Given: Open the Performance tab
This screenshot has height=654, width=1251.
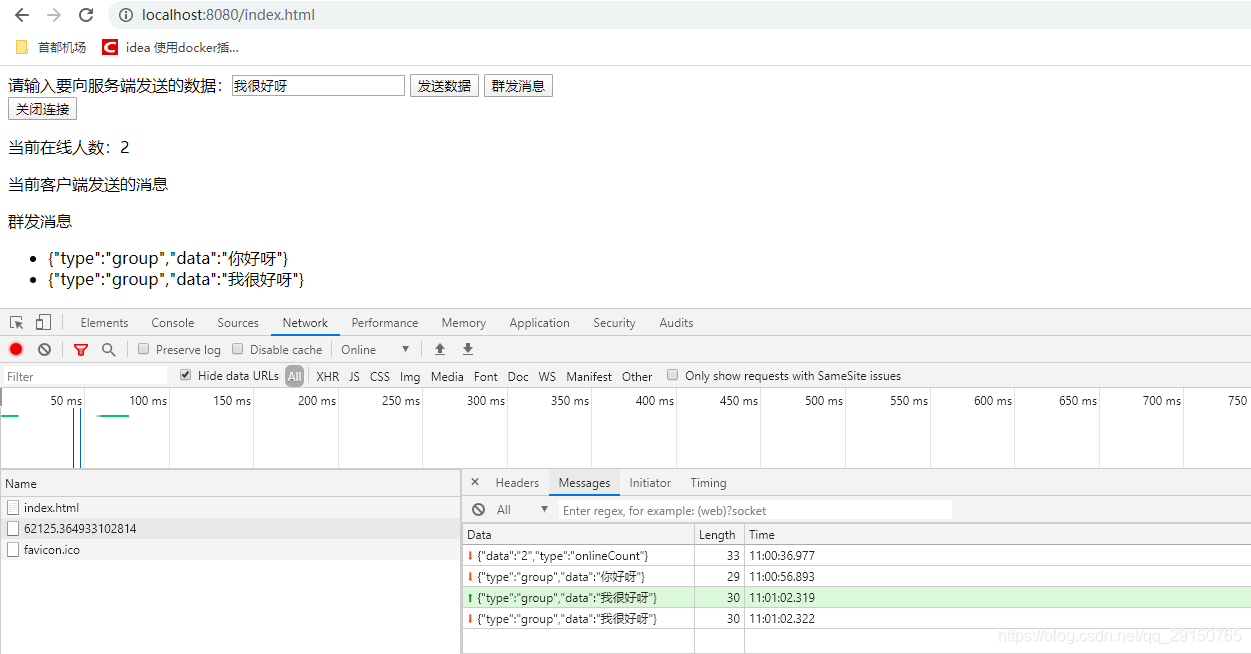Looking at the screenshot, I should tap(385, 323).
